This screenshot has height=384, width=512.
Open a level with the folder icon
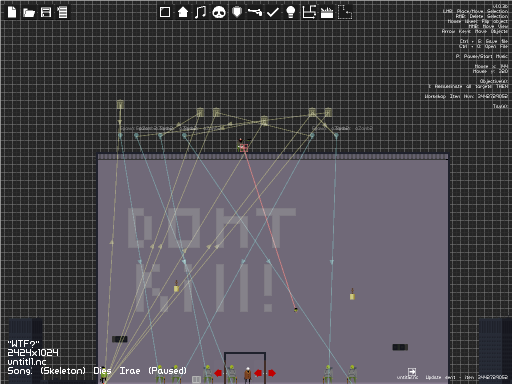[x=29, y=13]
